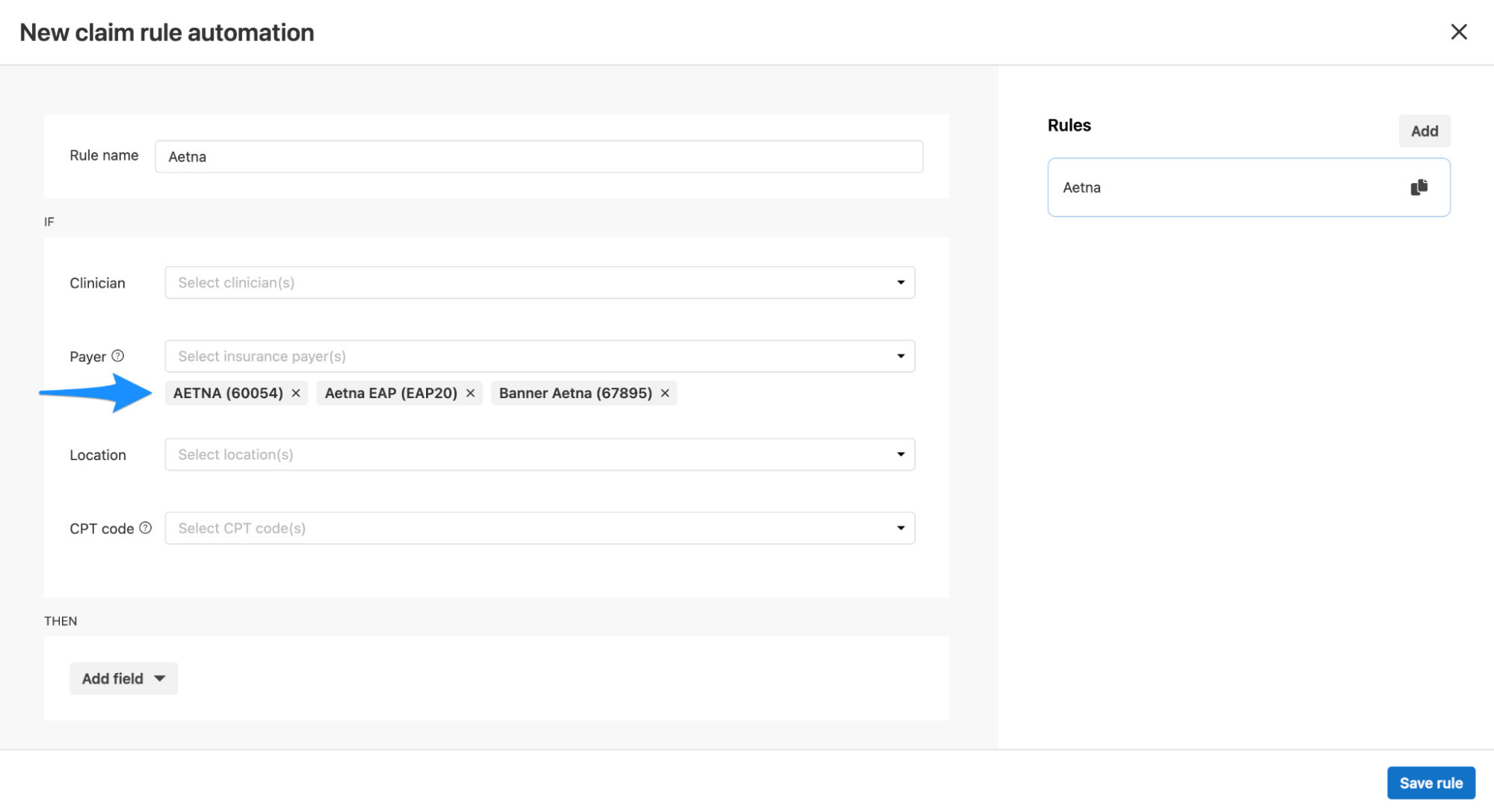Screen dimensions: 1494x812
Task: Open the Select CPT code(s) dropdown
Action: click(540, 528)
